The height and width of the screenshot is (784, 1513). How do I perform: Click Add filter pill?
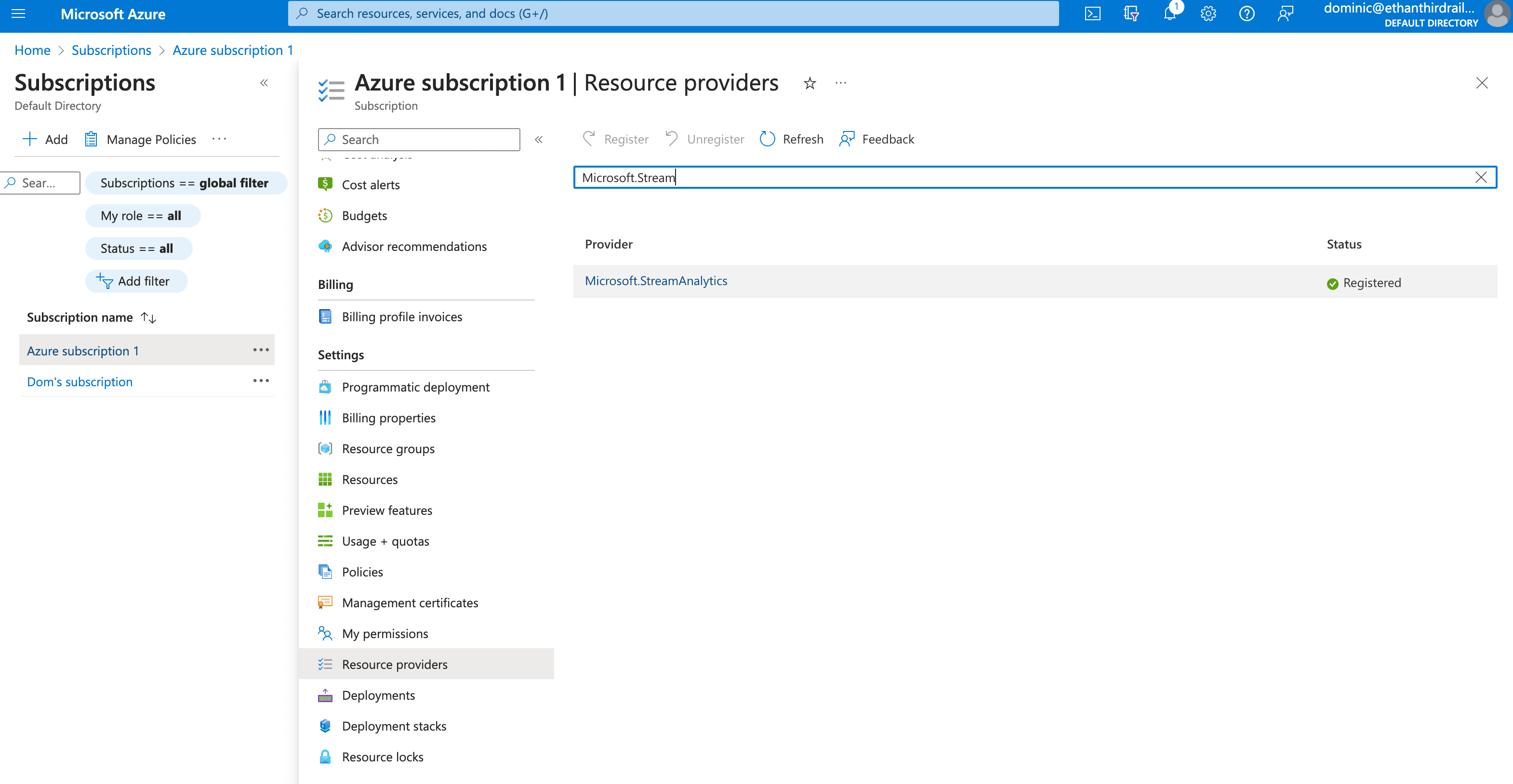136,282
